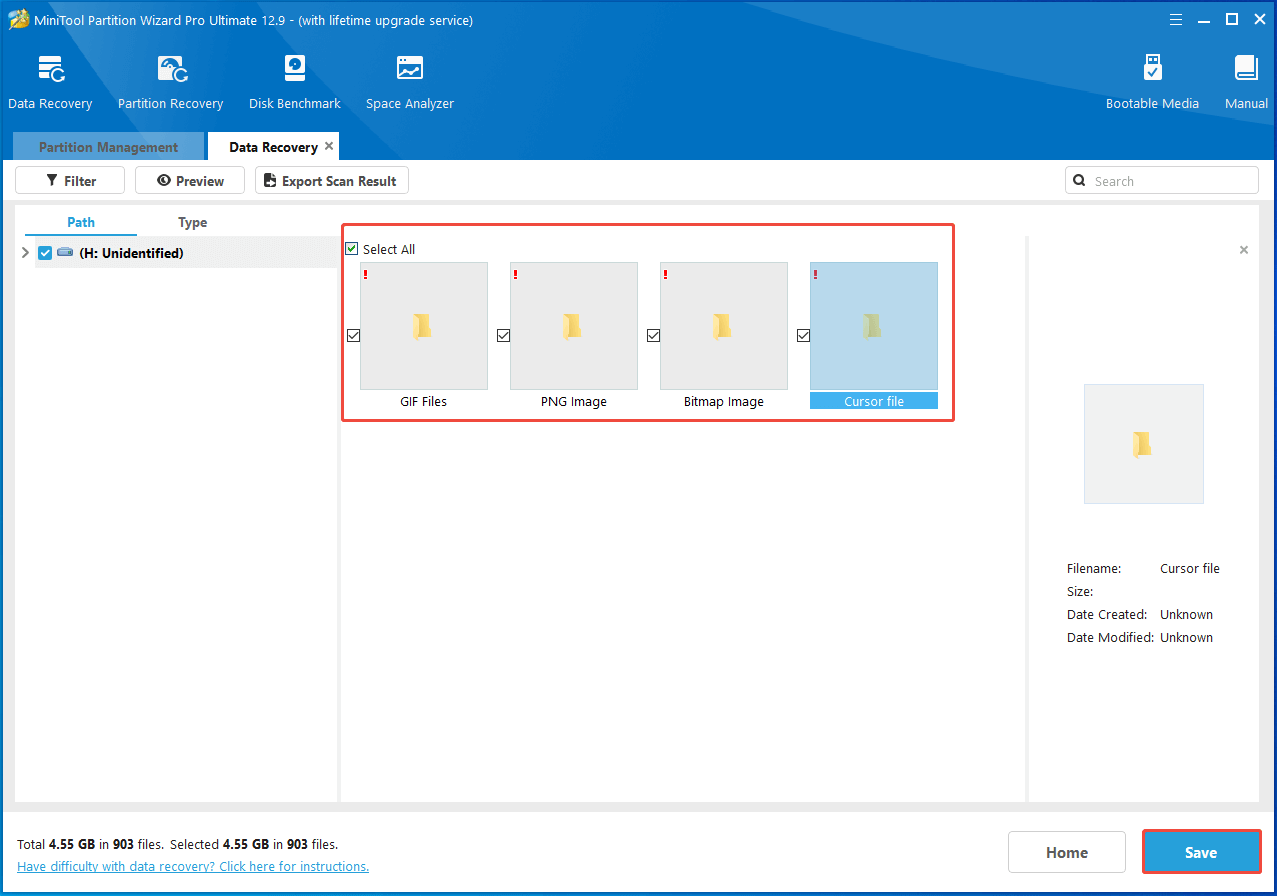Screen dimensions: 1277x896
Task: Select the Cursor file folder thumbnail
Action: tap(874, 326)
